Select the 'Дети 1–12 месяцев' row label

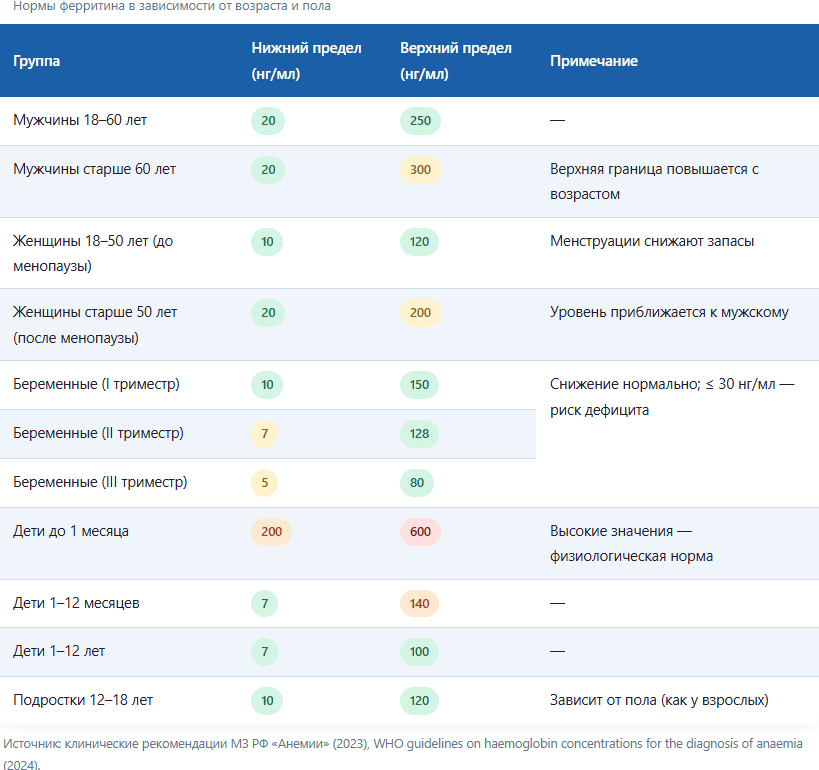click(x=76, y=603)
